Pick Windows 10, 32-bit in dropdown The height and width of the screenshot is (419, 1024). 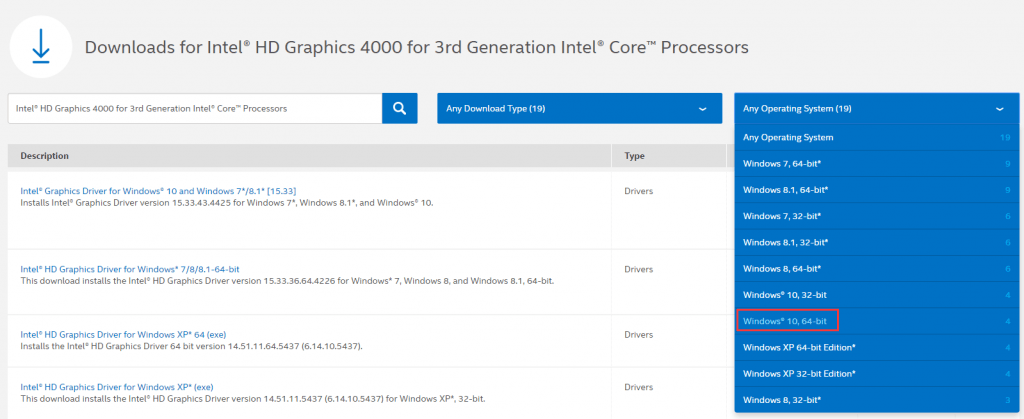pyautogui.click(x=787, y=295)
